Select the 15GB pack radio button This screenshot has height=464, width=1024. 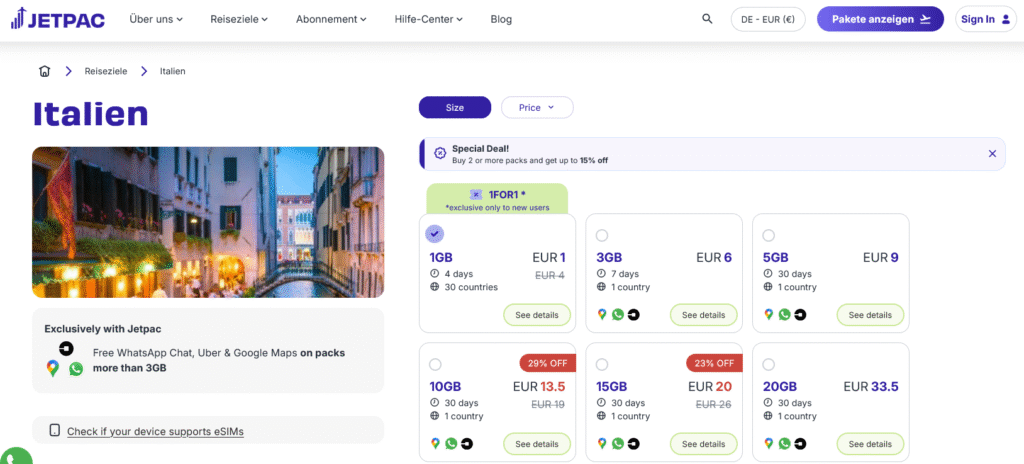pos(601,364)
